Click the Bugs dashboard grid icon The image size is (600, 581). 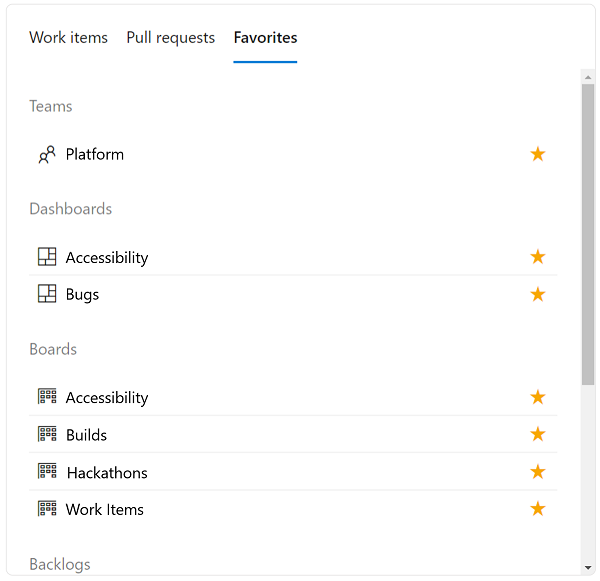point(47,294)
